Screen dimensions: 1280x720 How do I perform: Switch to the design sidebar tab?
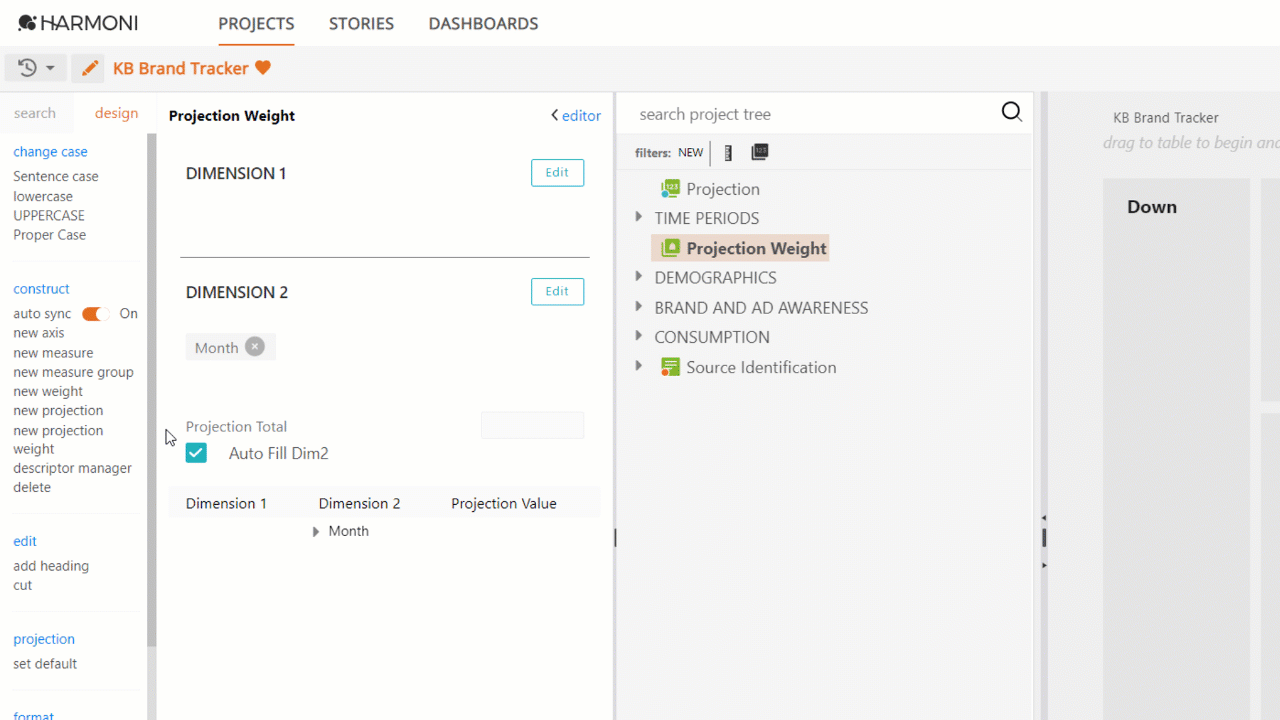pyautogui.click(x=116, y=113)
